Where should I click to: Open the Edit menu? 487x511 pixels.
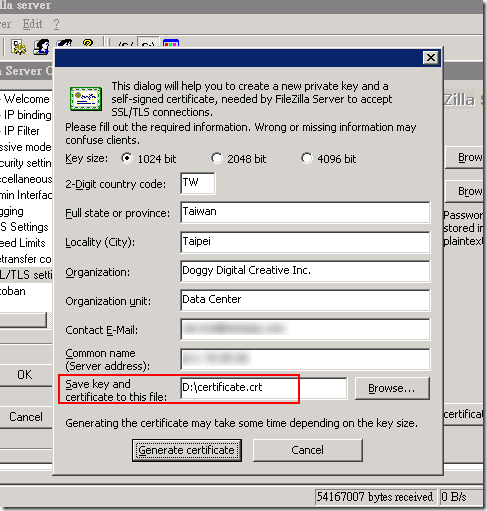pyautogui.click(x=32, y=24)
